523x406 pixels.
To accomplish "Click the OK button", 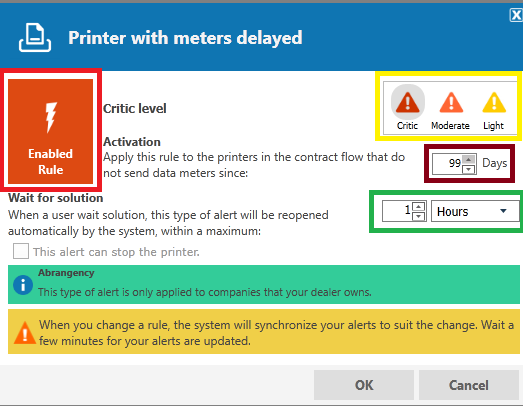I will [364, 385].
